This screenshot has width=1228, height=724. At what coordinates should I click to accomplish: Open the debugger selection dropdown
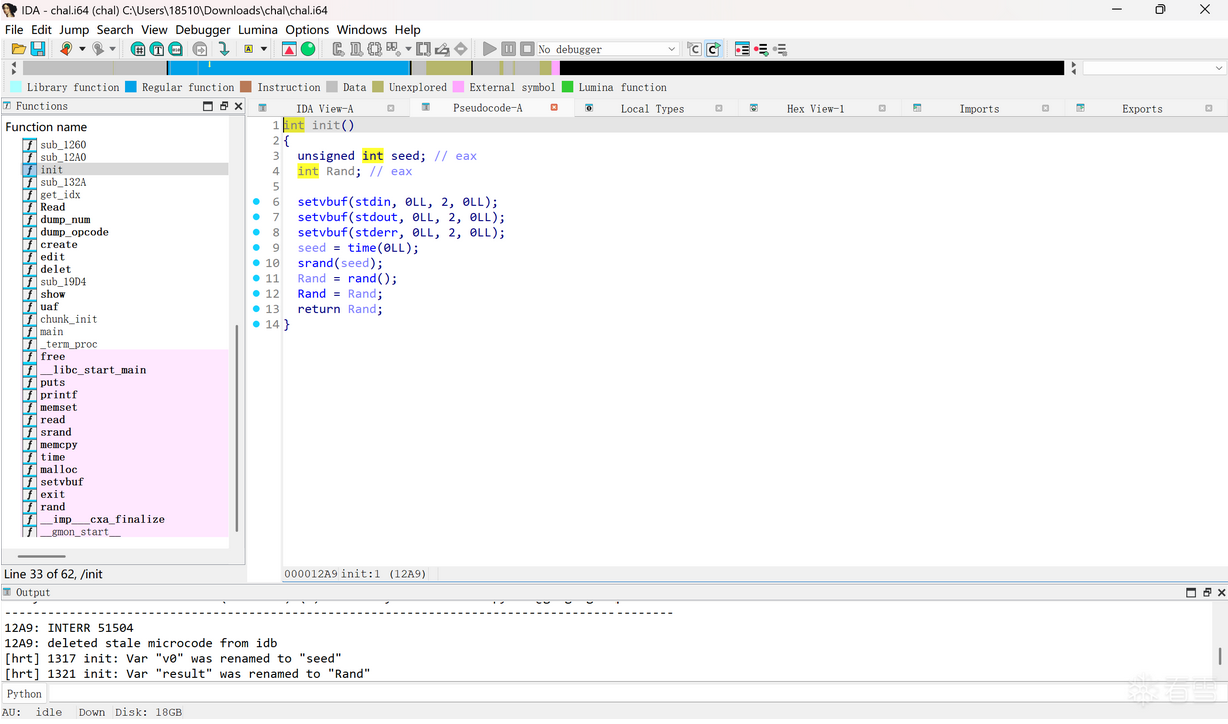click(671, 49)
